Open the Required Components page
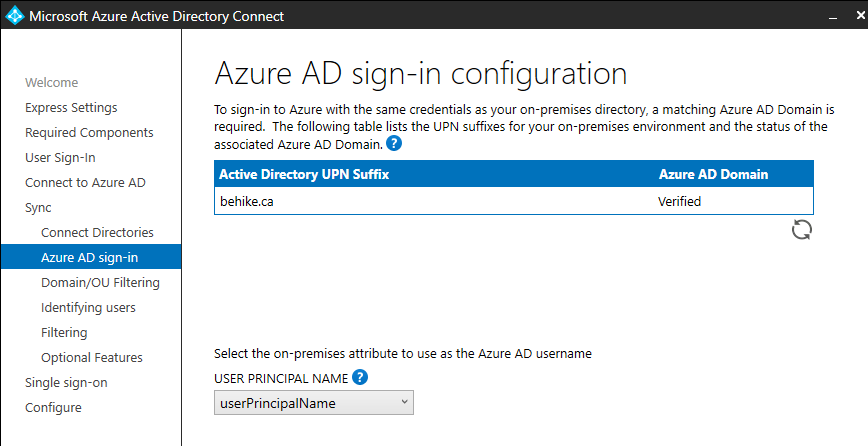The image size is (868, 446). 89,133
